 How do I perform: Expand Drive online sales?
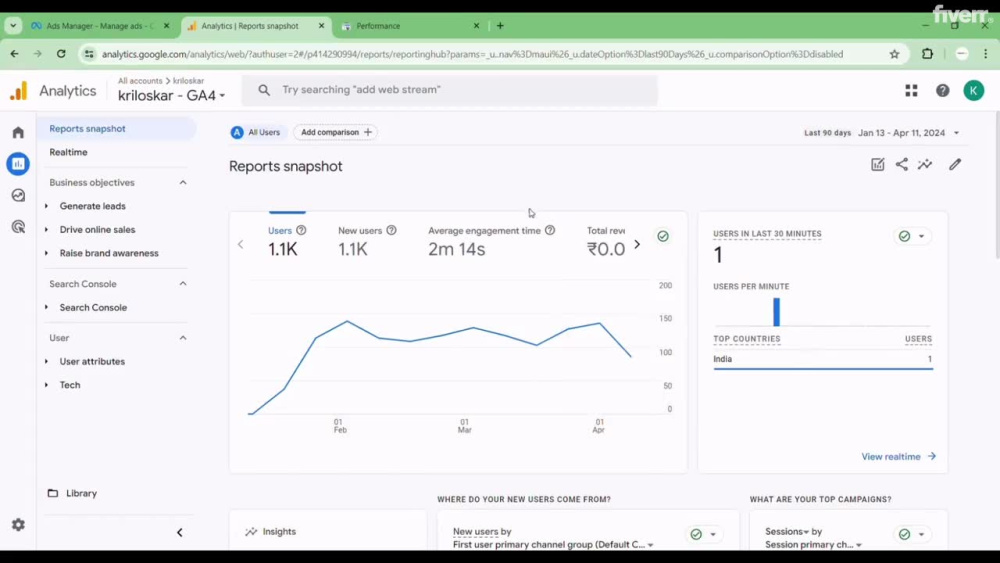47,230
